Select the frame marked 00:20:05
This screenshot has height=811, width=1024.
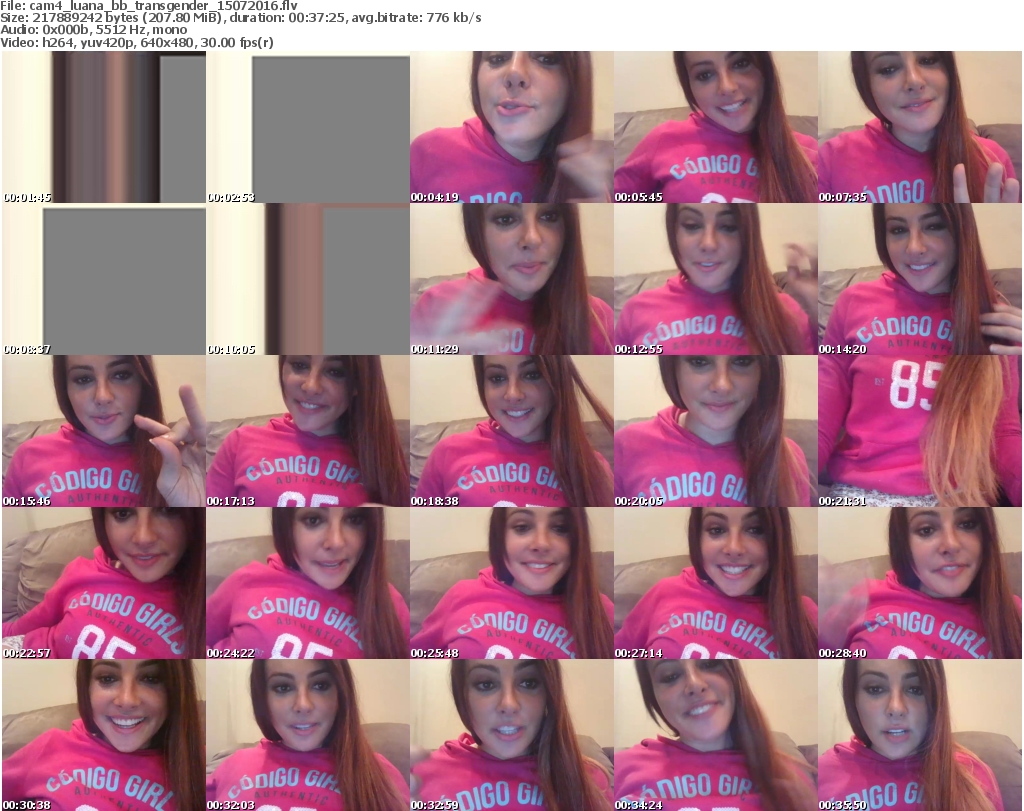(716, 431)
